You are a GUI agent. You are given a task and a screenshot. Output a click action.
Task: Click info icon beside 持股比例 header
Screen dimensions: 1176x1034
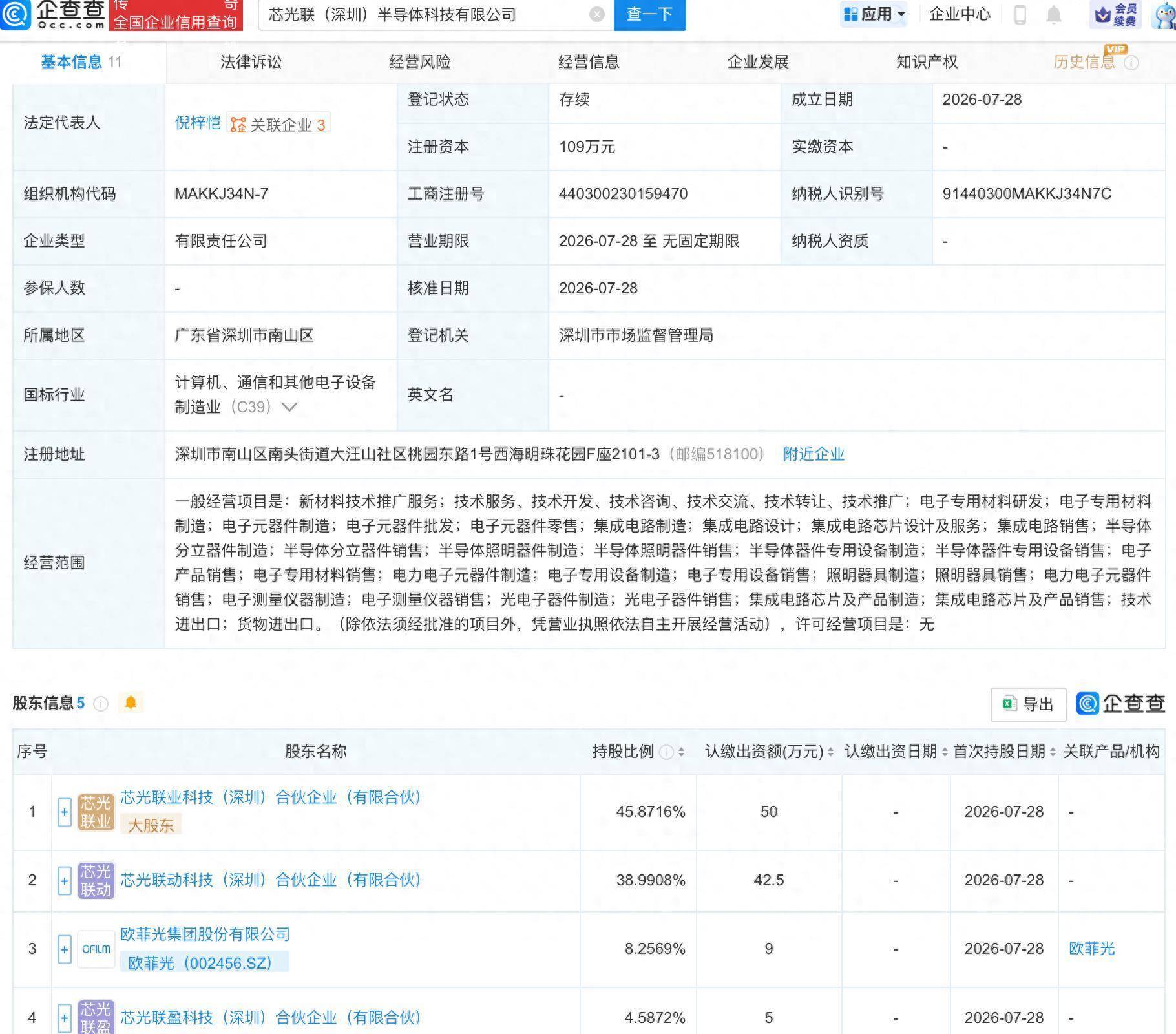[666, 752]
